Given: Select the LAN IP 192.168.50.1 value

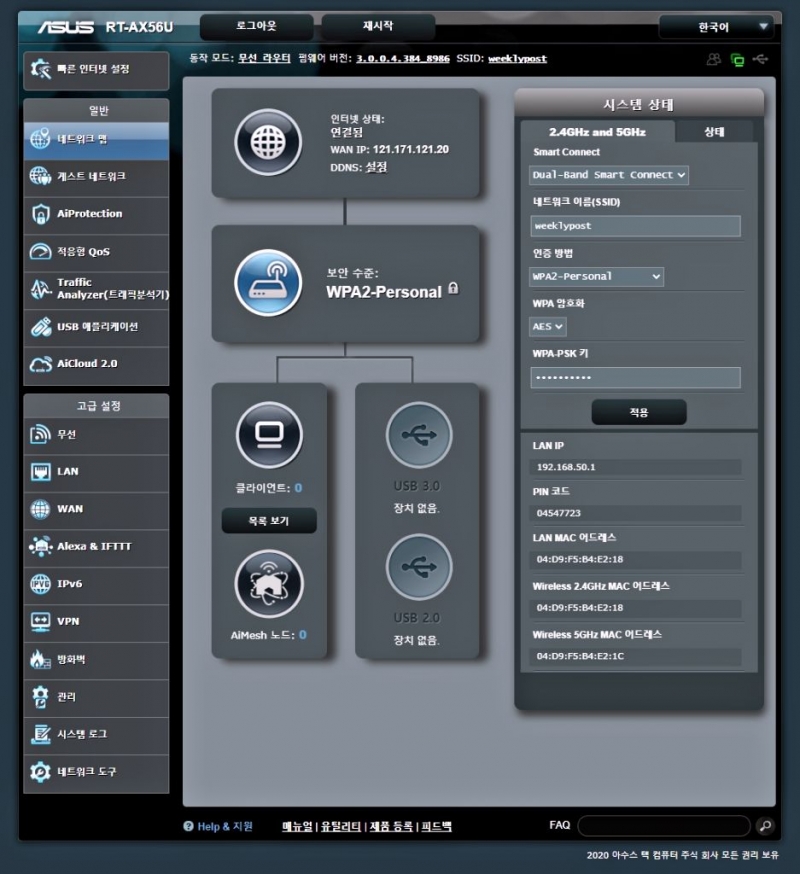Looking at the screenshot, I should (566, 467).
